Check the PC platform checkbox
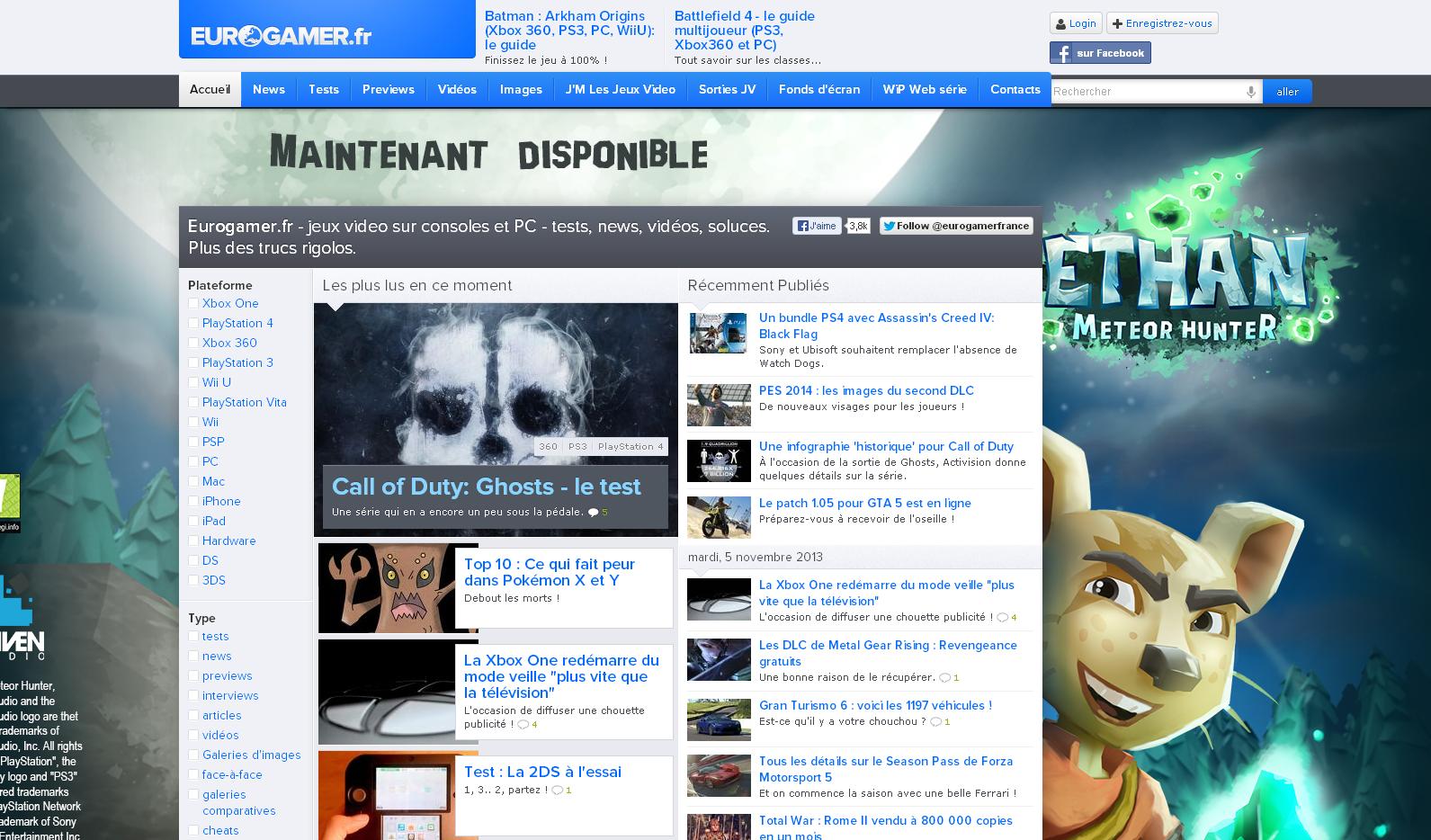1431x840 pixels. (193, 462)
